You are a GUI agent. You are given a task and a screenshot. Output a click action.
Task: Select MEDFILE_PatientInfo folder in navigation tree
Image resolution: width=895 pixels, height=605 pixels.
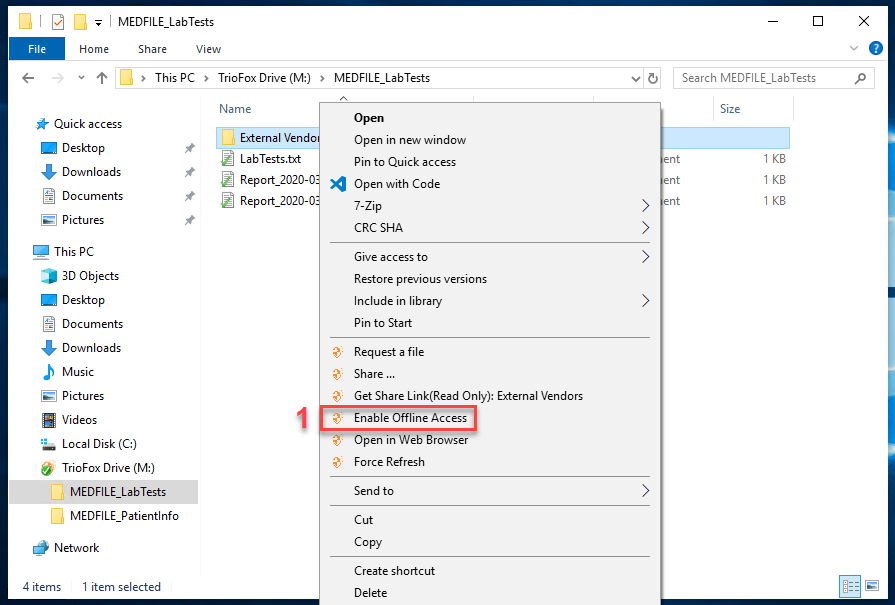coord(124,516)
